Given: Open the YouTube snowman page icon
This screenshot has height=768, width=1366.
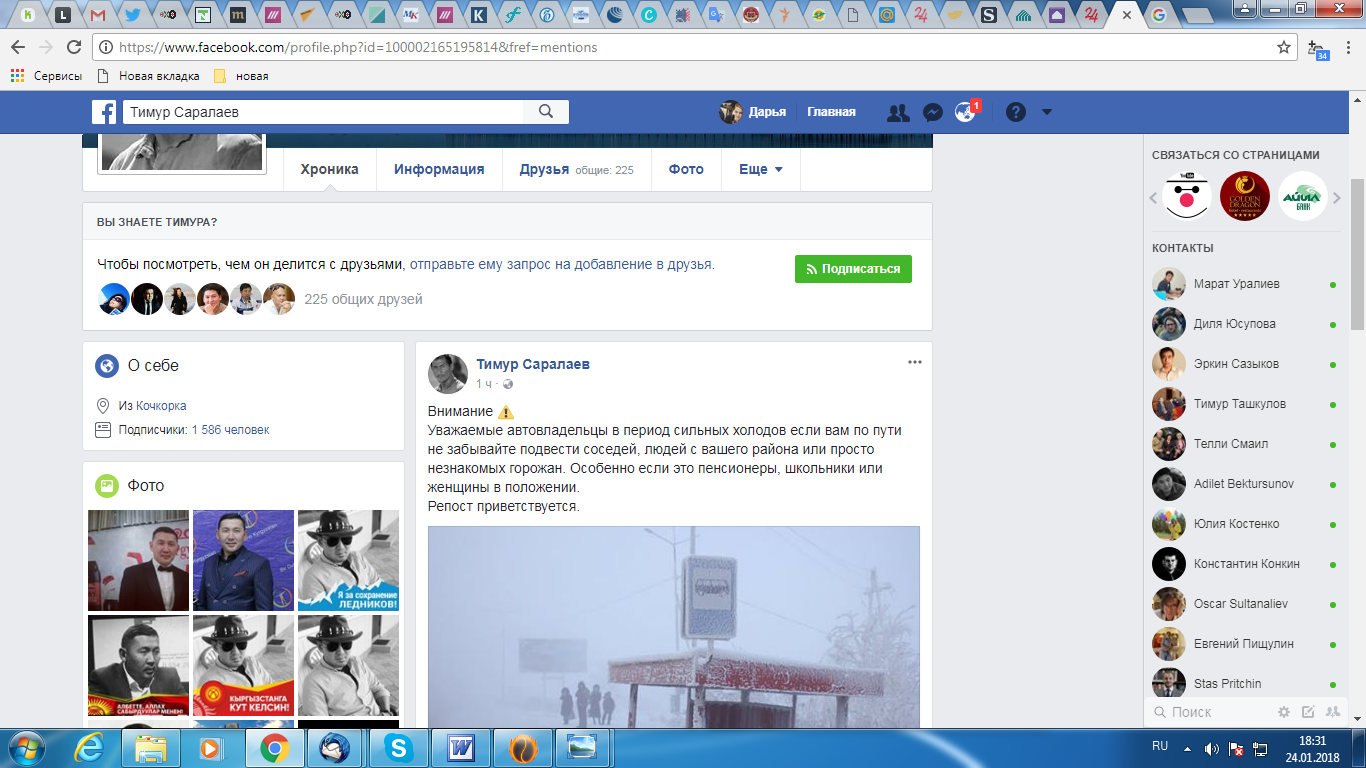Looking at the screenshot, I should point(1187,196).
